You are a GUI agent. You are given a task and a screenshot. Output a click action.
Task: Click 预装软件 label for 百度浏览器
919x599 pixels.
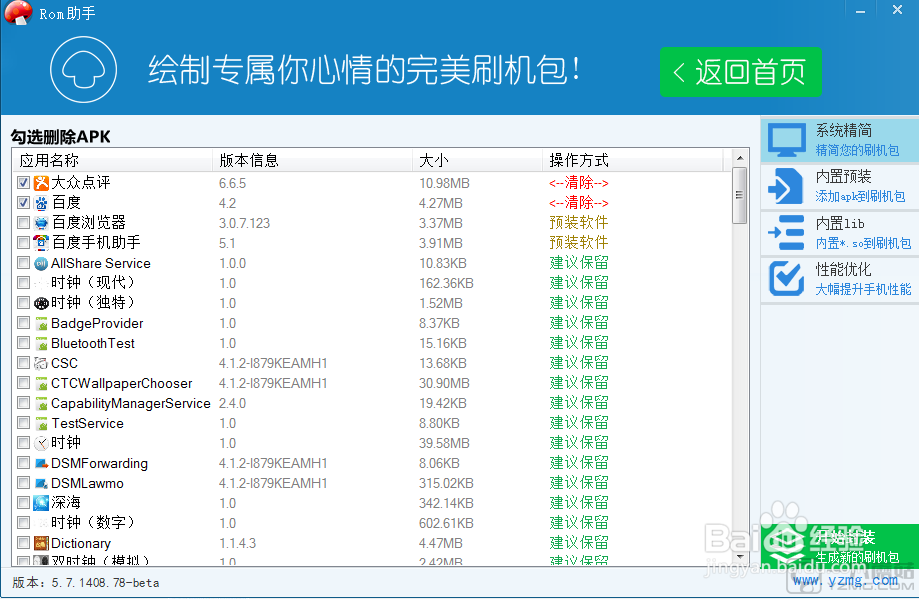[578, 223]
